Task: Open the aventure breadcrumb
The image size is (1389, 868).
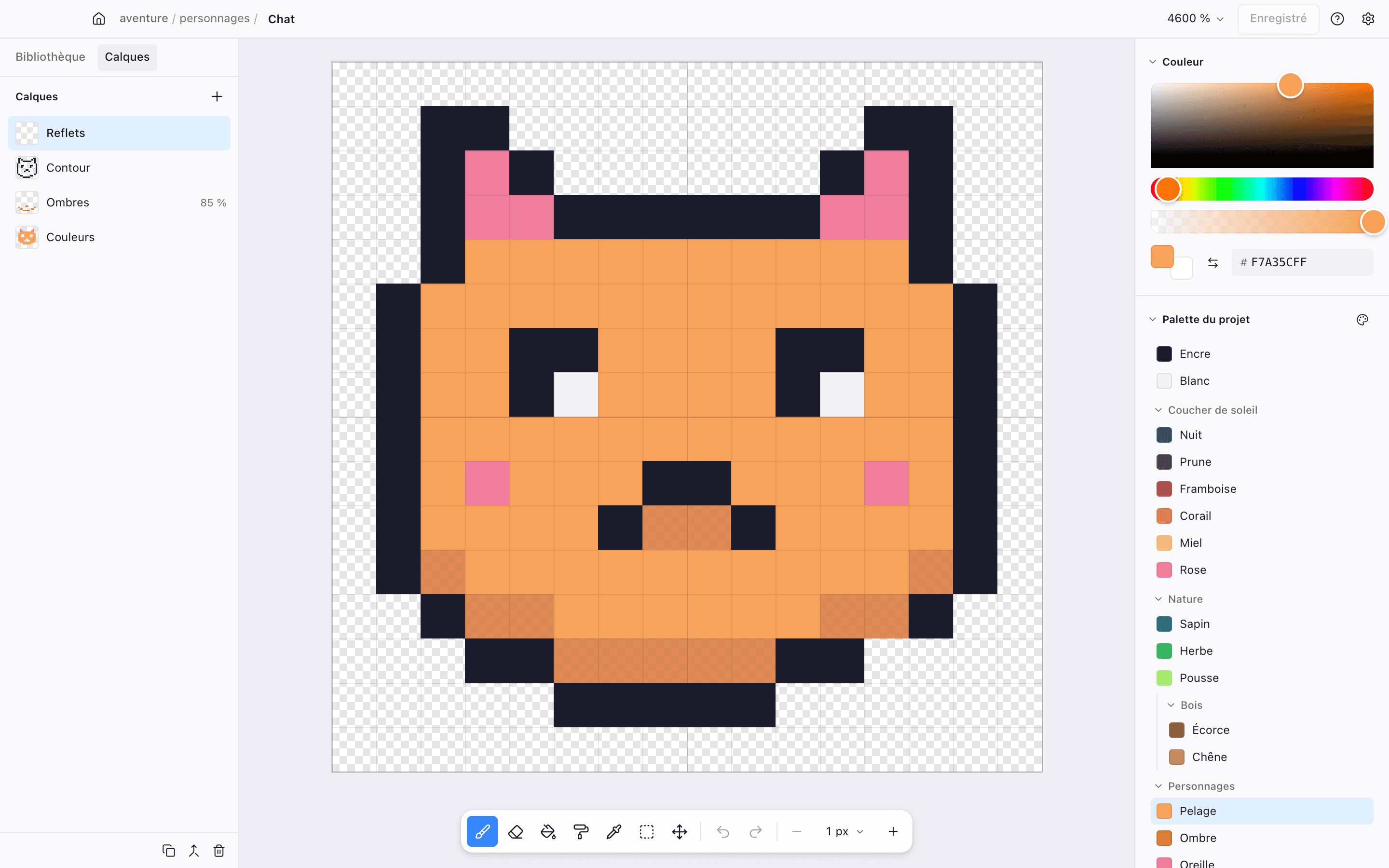Action: pos(144,18)
